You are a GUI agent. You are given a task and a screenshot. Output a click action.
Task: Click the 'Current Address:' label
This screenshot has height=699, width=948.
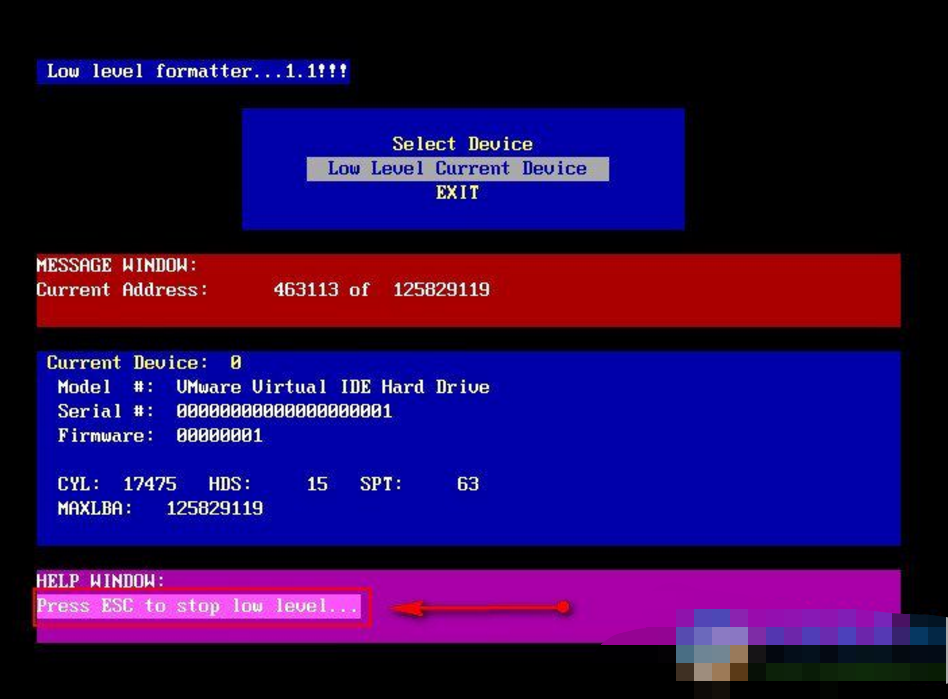coord(122,290)
